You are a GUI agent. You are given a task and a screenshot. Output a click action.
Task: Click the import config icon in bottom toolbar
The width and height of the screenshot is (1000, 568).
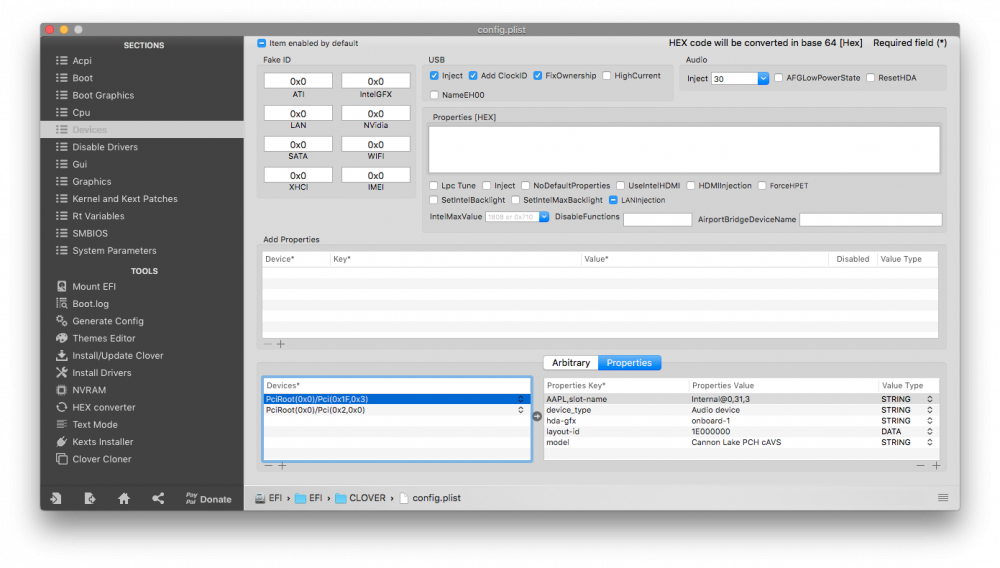coord(56,499)
